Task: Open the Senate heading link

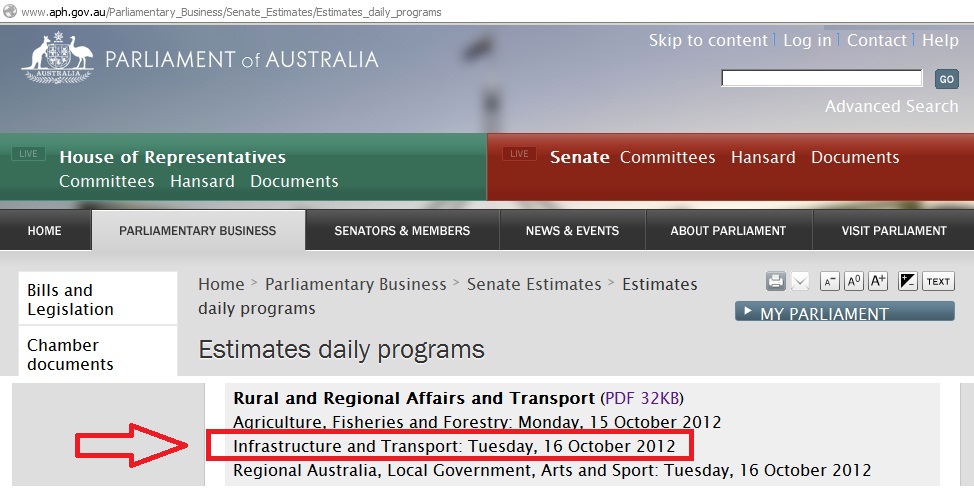Action: (x=580, y=157)
